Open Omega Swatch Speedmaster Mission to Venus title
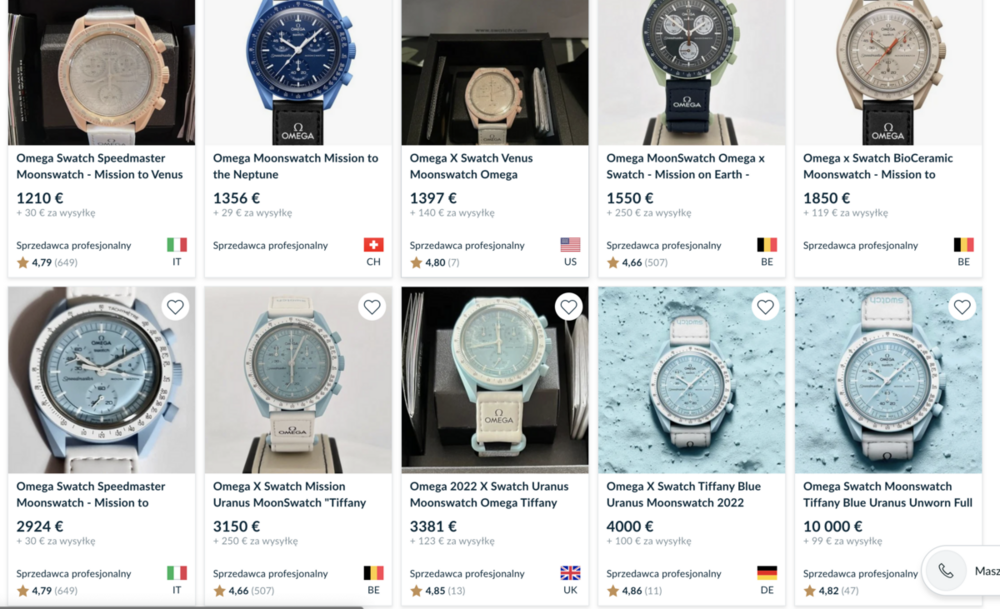This screenshot has width=1000, height=609. coord(99,166)
